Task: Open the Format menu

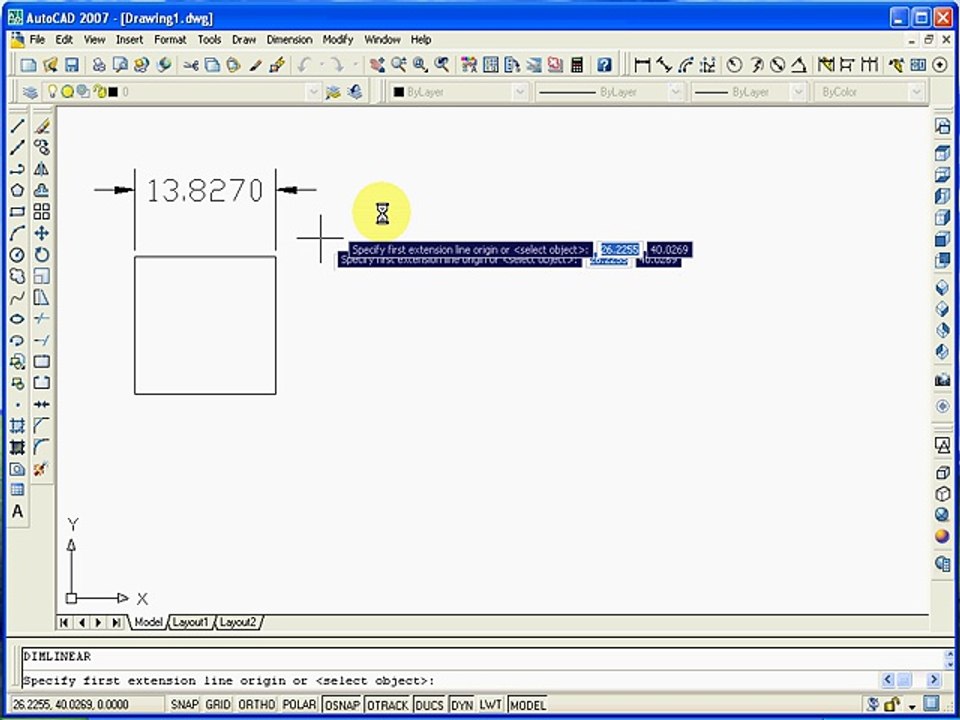Action: click(x=170, y=39)
